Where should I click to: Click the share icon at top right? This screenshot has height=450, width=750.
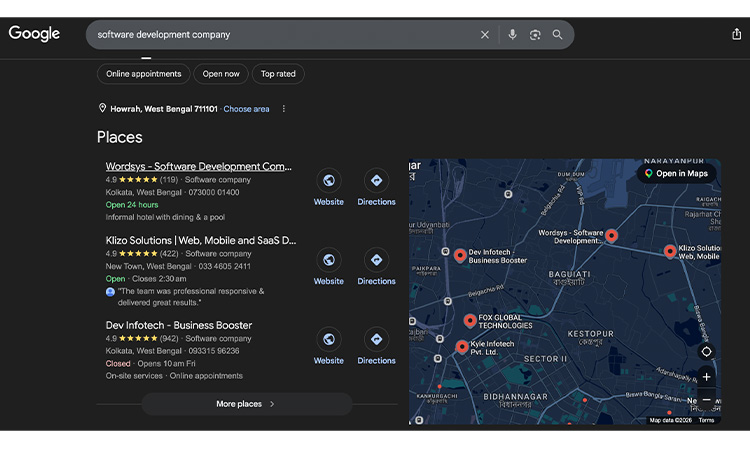pos(737,34)
